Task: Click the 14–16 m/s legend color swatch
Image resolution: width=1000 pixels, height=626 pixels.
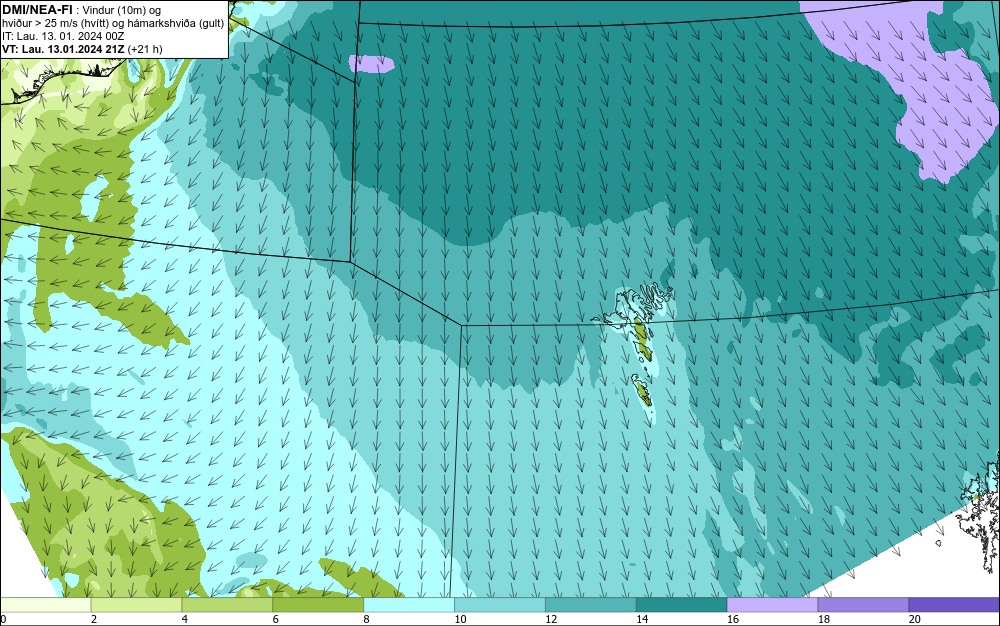Action: [682, 604]
